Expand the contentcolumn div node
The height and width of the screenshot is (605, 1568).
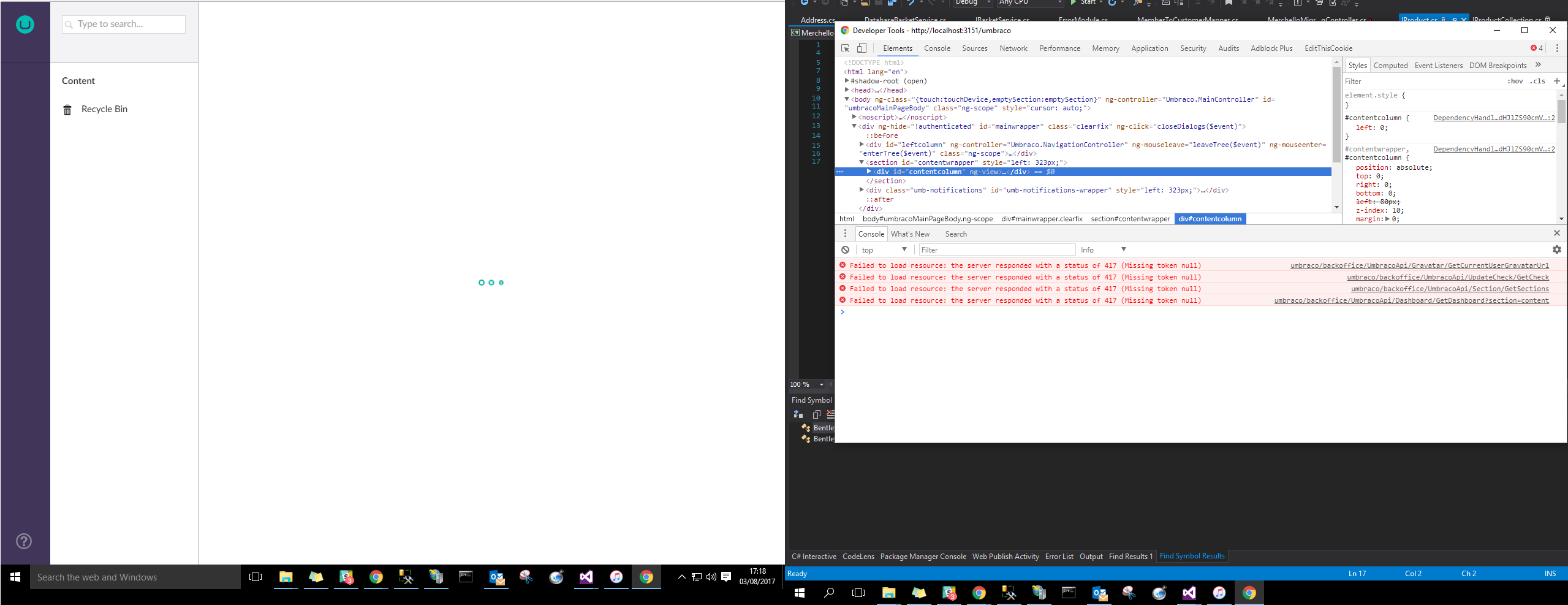tap(869, 172)
